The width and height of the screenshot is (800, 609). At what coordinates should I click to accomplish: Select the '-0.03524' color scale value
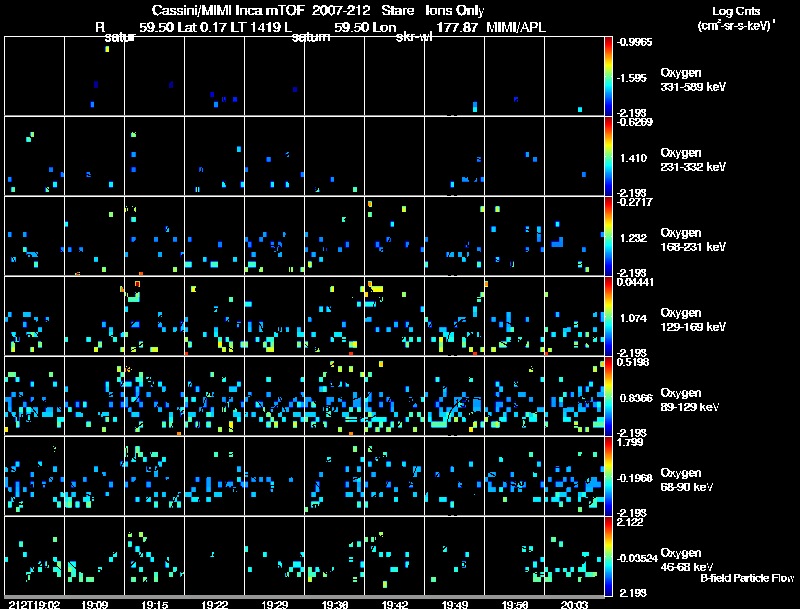637,559
